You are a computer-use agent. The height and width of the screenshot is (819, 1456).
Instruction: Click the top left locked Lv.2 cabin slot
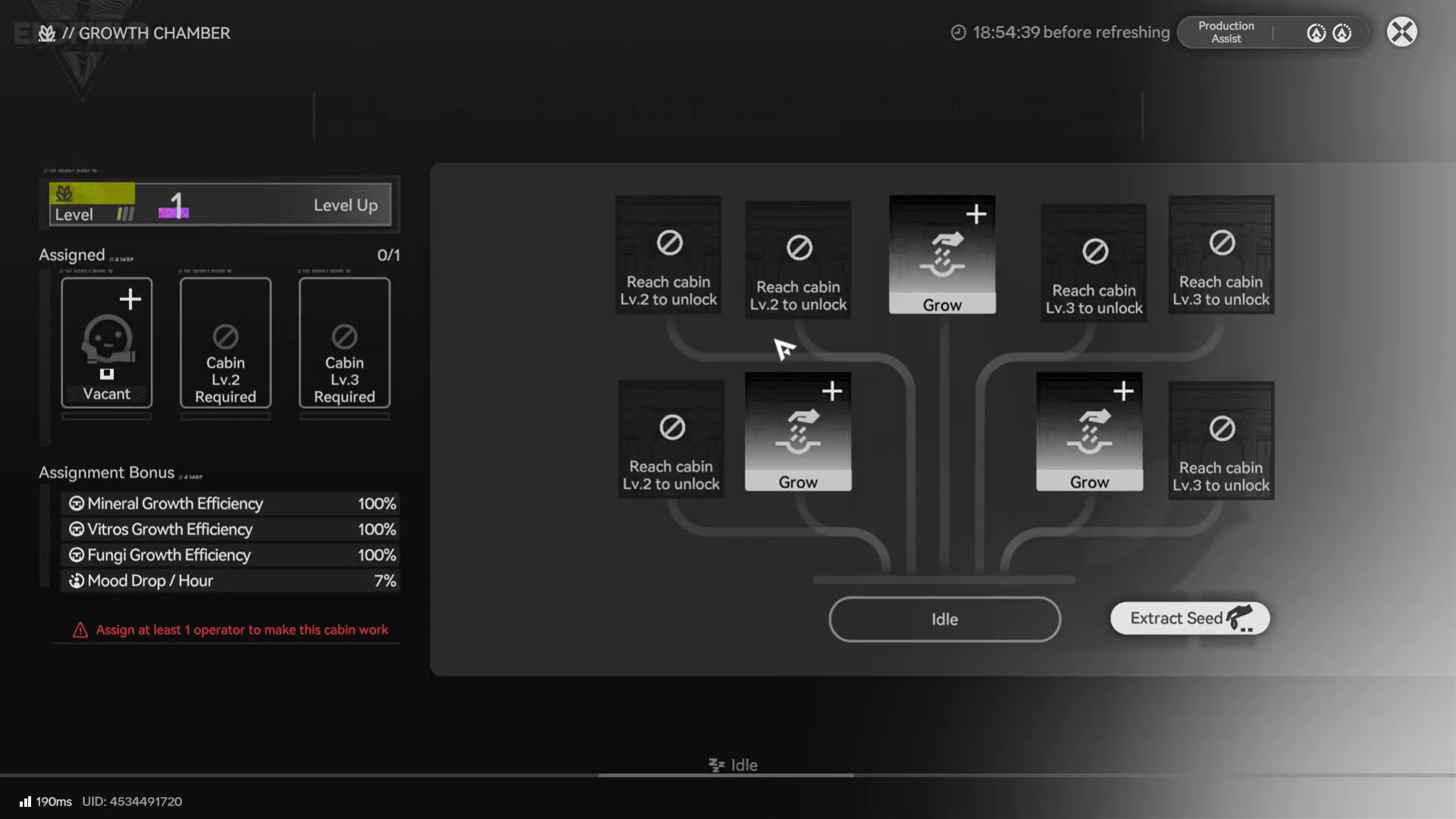(x=668, y=255)
